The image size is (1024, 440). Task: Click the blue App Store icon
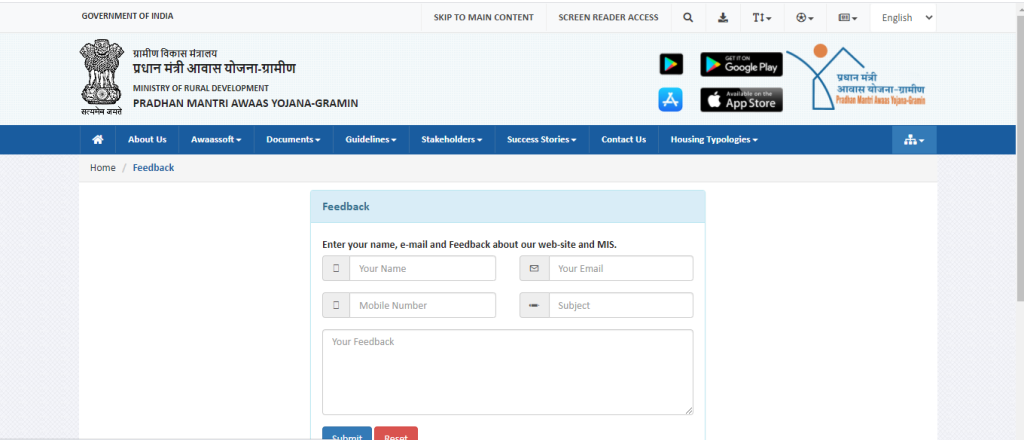(x=671, y=99)
